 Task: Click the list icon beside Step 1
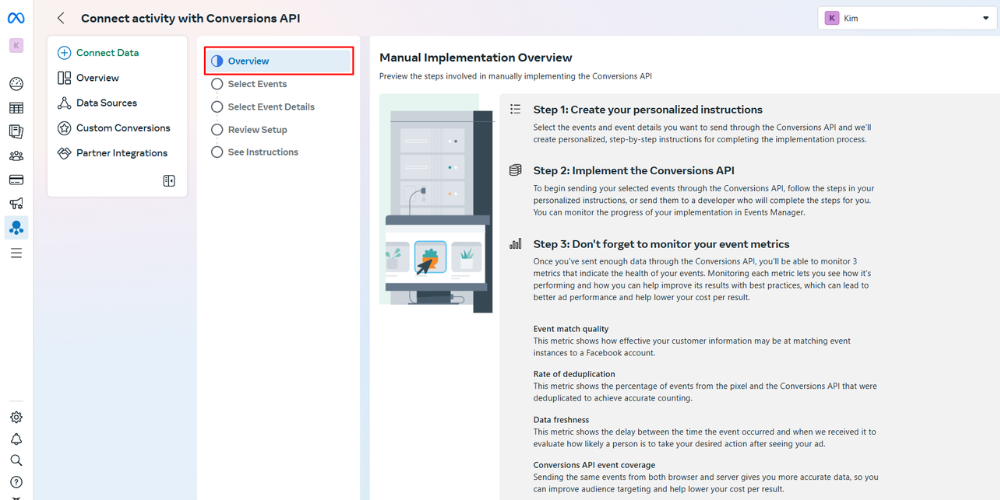[515, 109]
